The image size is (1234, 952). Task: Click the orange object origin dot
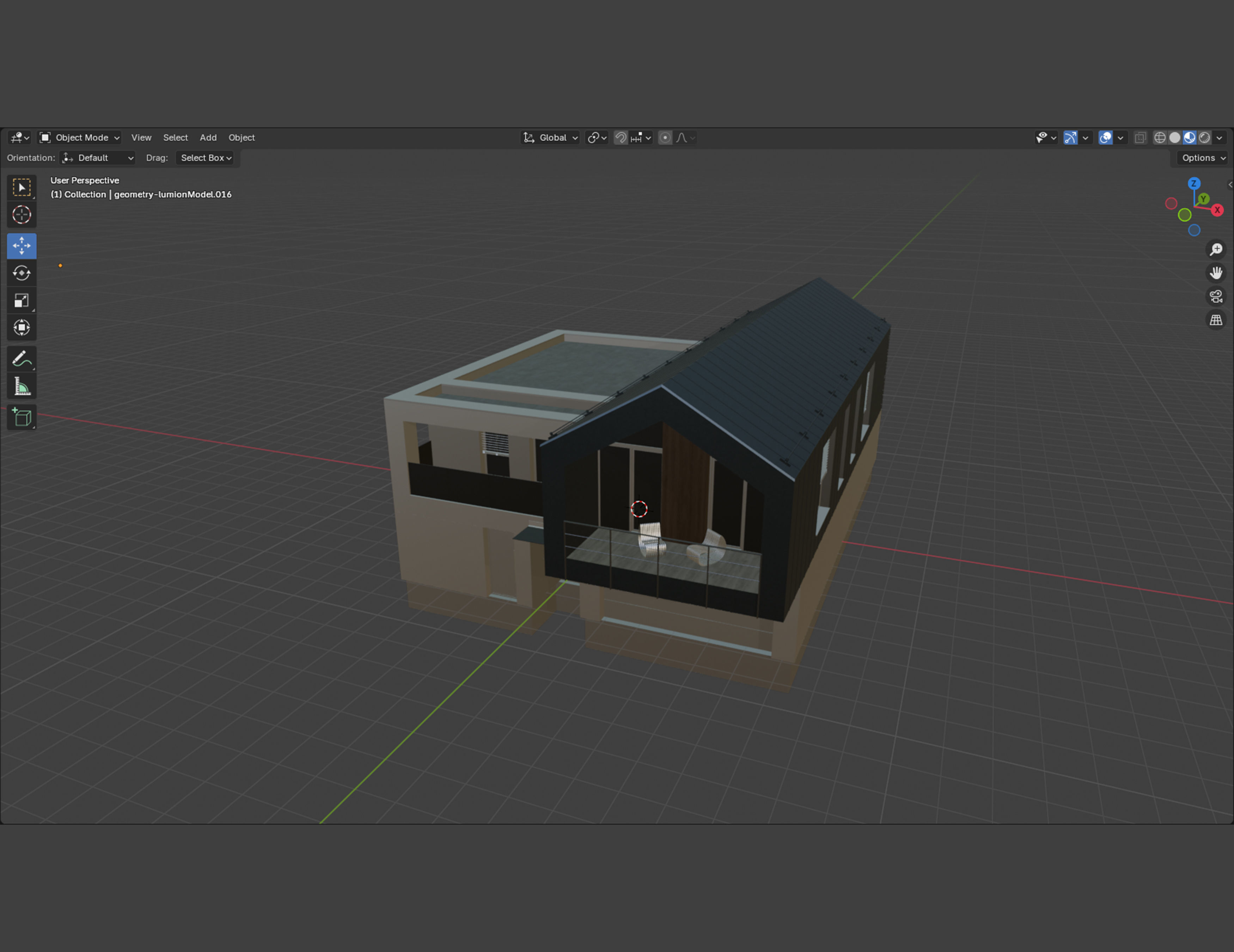60,266
